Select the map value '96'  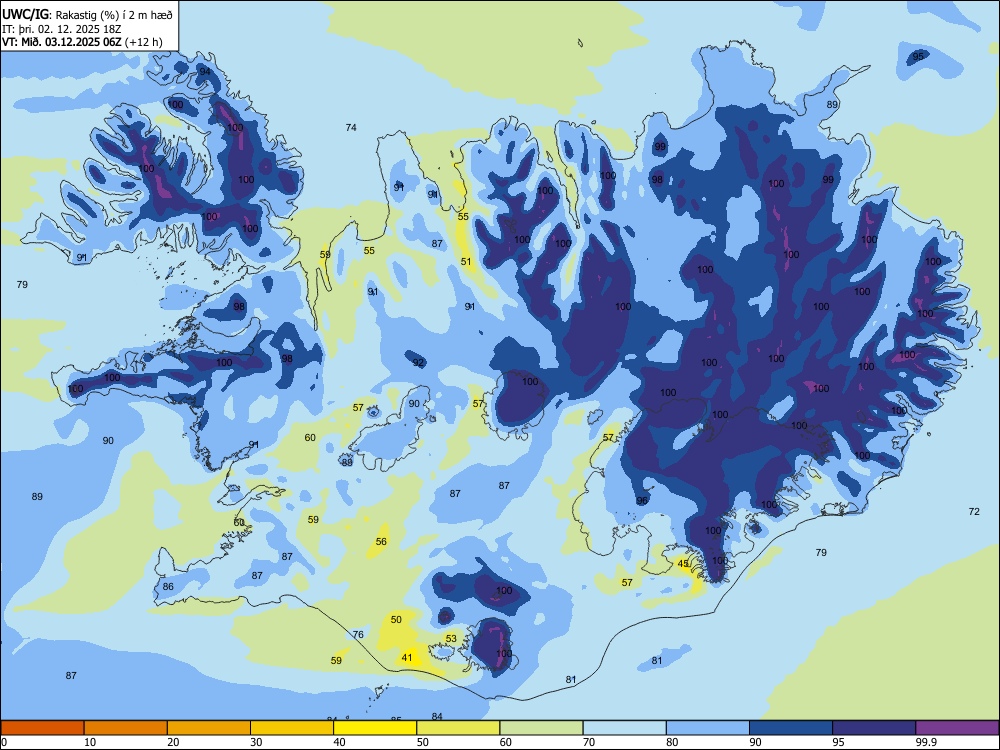[642, 501]
